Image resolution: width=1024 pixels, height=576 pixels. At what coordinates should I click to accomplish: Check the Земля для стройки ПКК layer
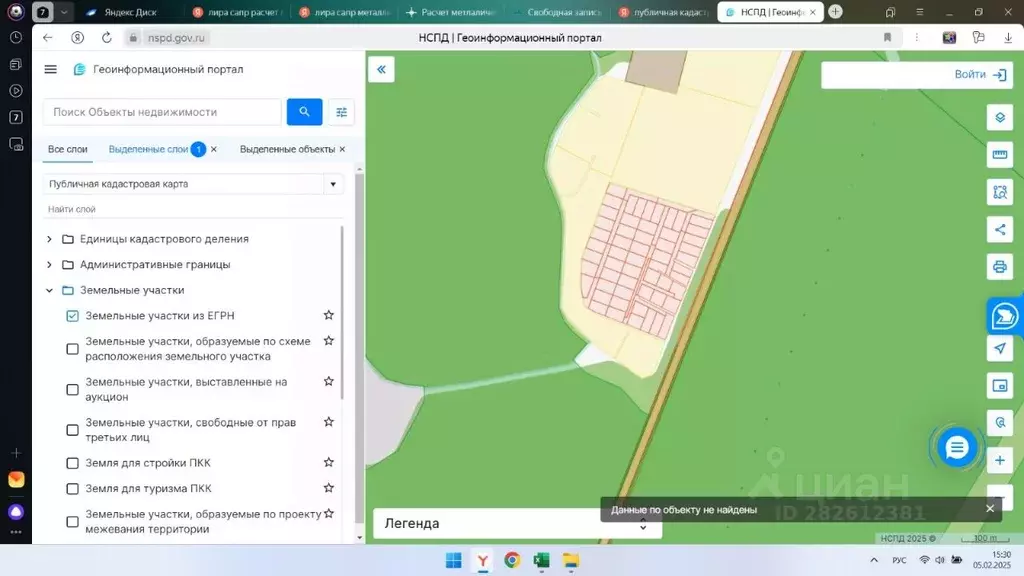[x=72, y=463]
